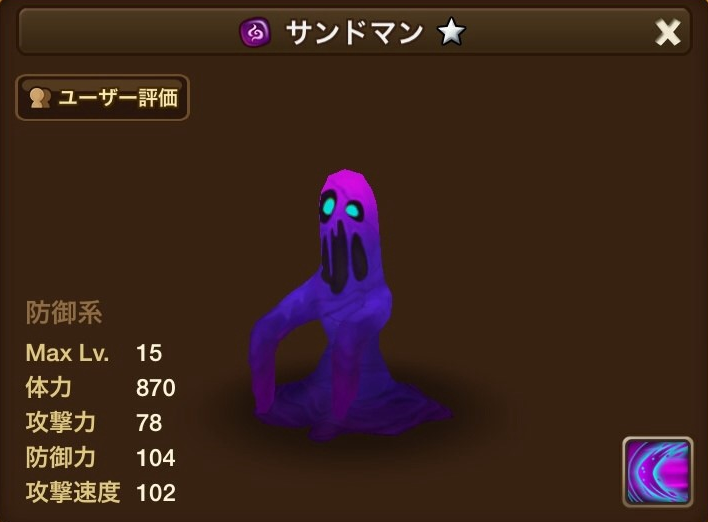Viewport: 708px width, 522px height.
Task: Open the ユーザー評価 user reviews button
Action: click(x=102, y=98)
